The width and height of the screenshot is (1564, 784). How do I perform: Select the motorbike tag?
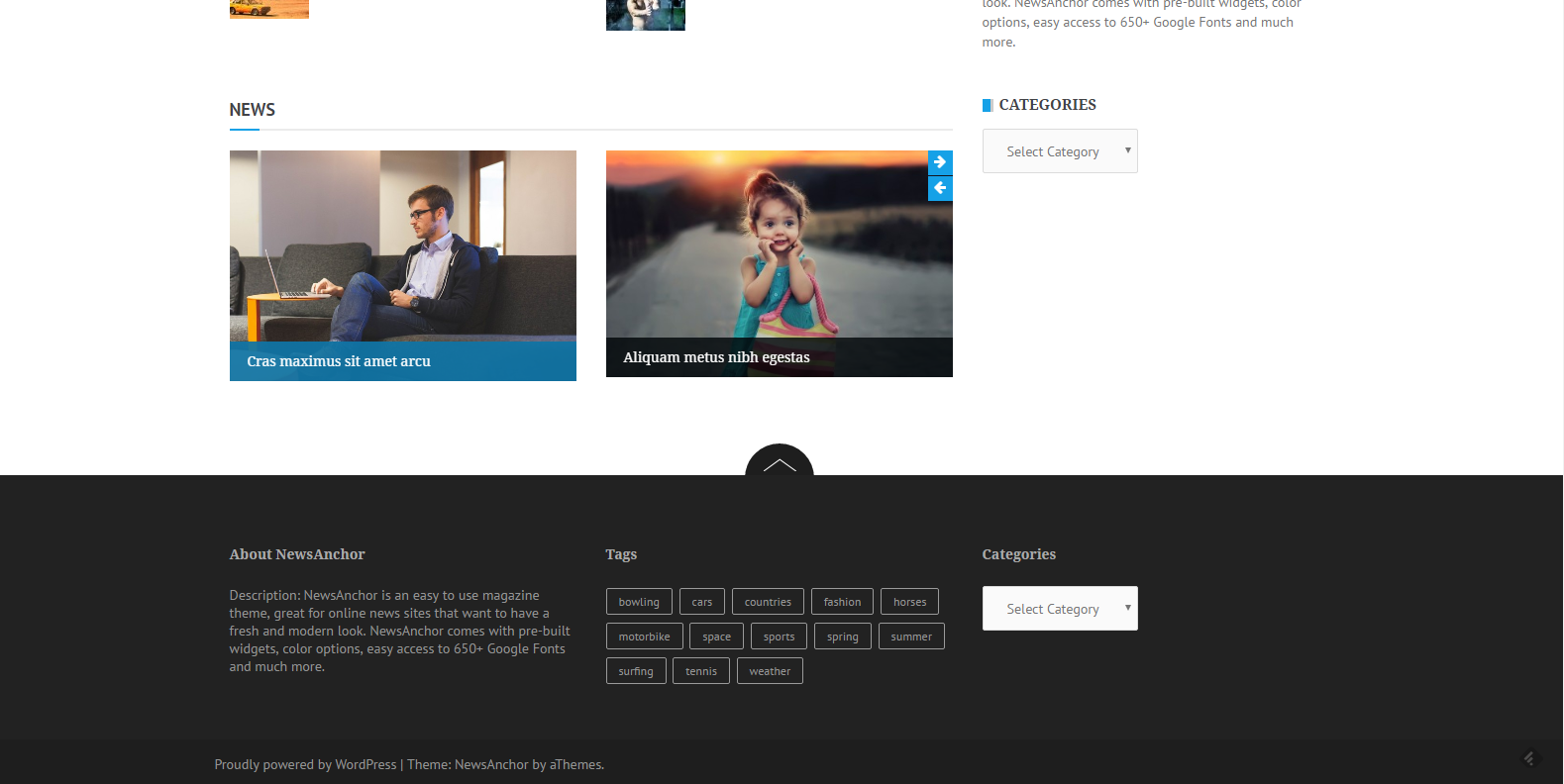click(x=644, y=637)
